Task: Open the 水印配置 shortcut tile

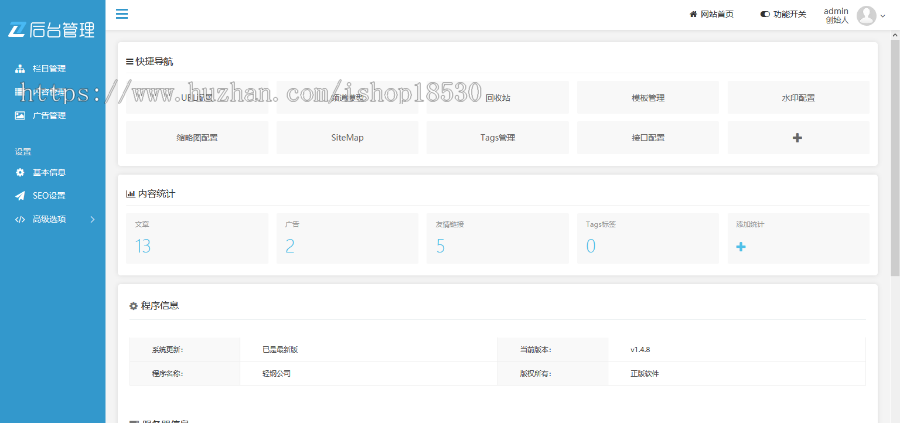Action: click(798, 98)
